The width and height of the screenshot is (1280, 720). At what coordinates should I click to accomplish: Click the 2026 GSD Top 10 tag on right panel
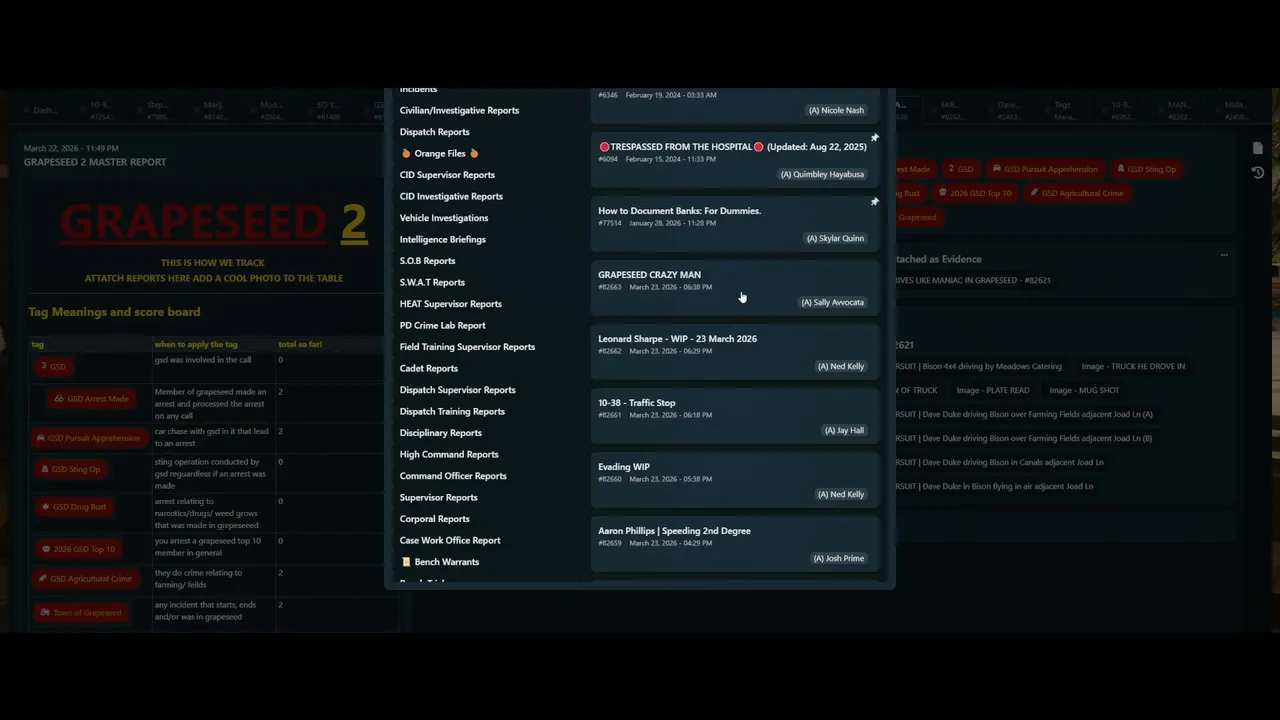974,193
